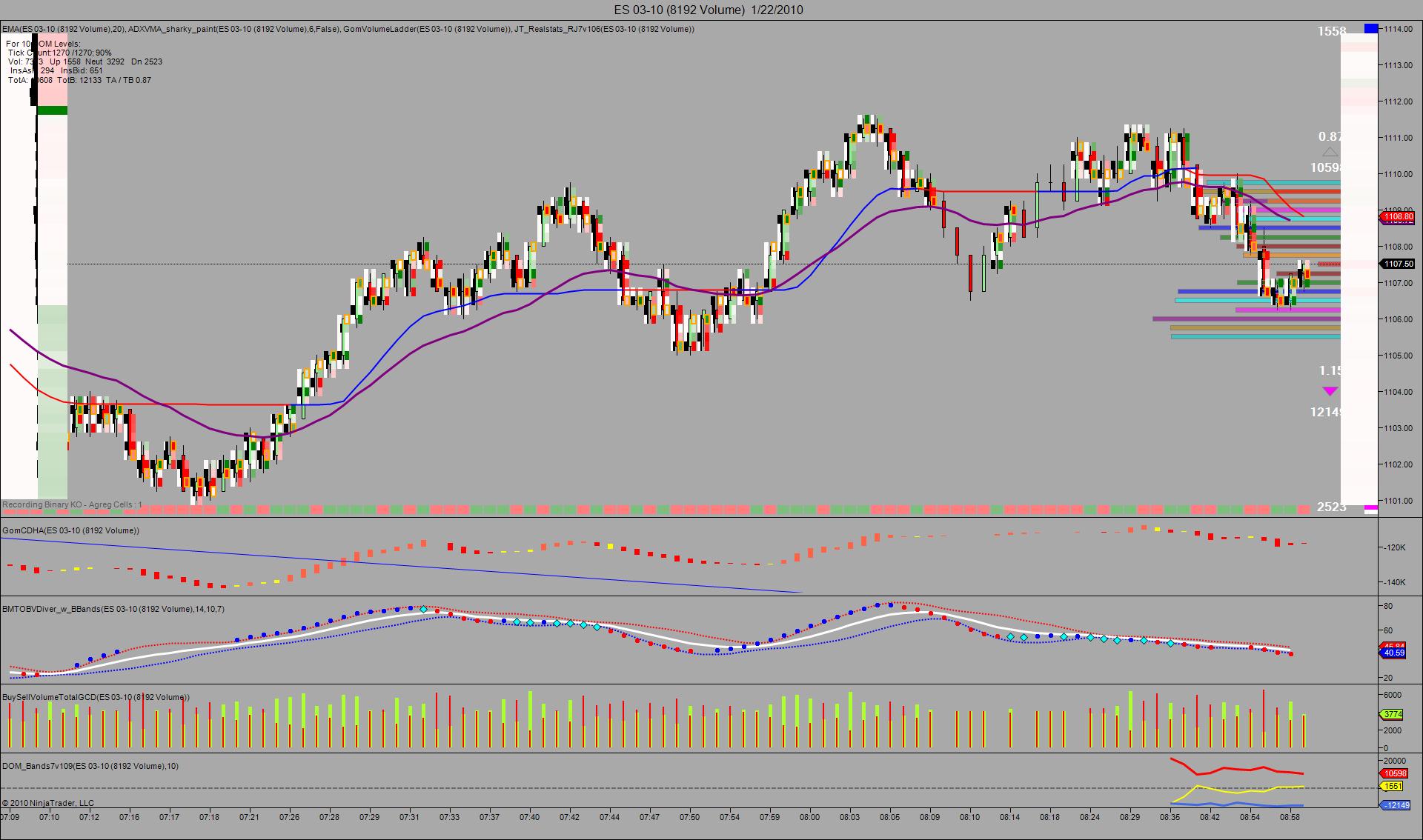Click the -120K label on GomCDHA axis
Image resolution: width=1423 pixels, height=840 pixels.
click(x=1396, y=547)
